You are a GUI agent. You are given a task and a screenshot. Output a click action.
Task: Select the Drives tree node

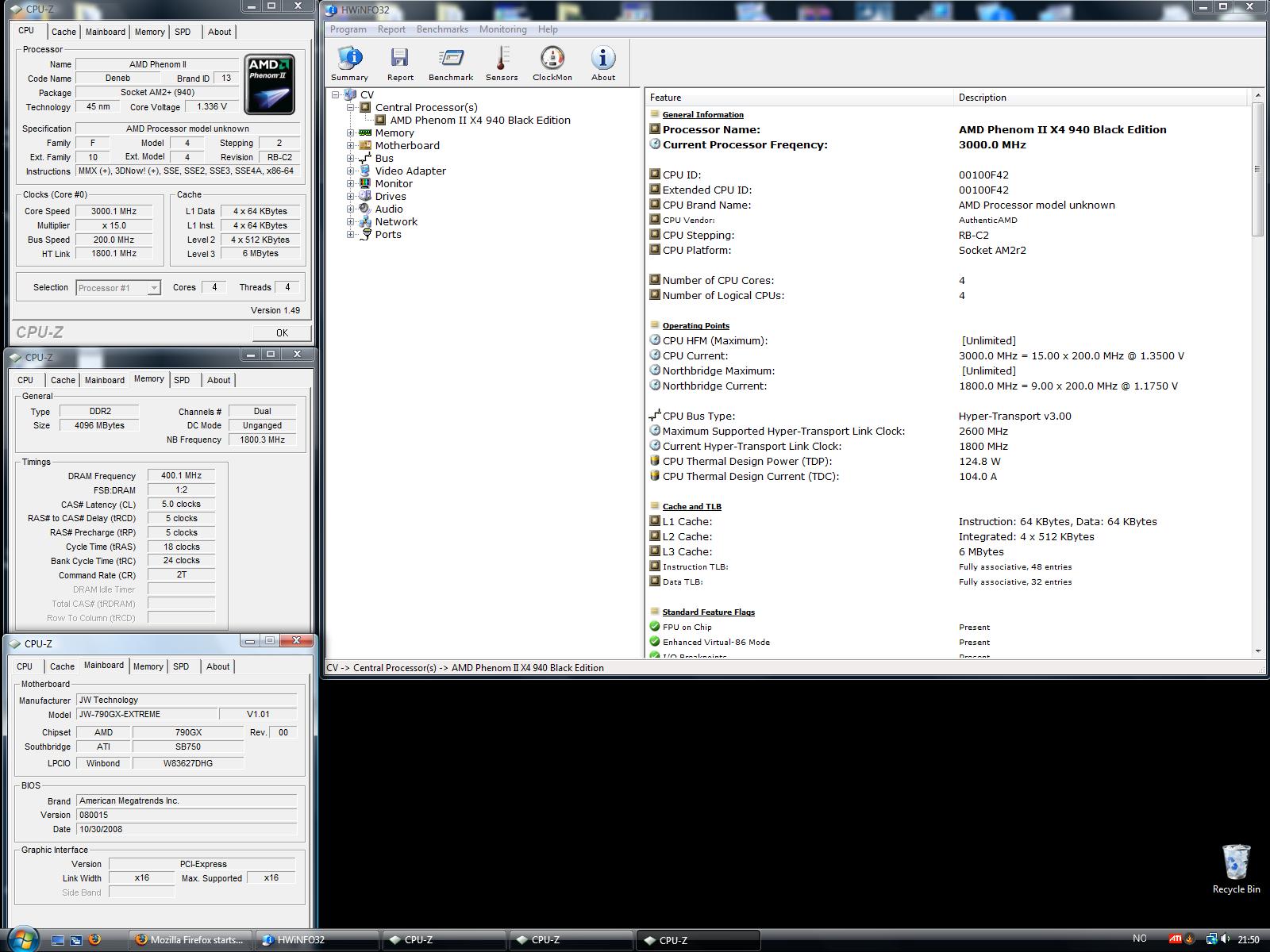391,197
